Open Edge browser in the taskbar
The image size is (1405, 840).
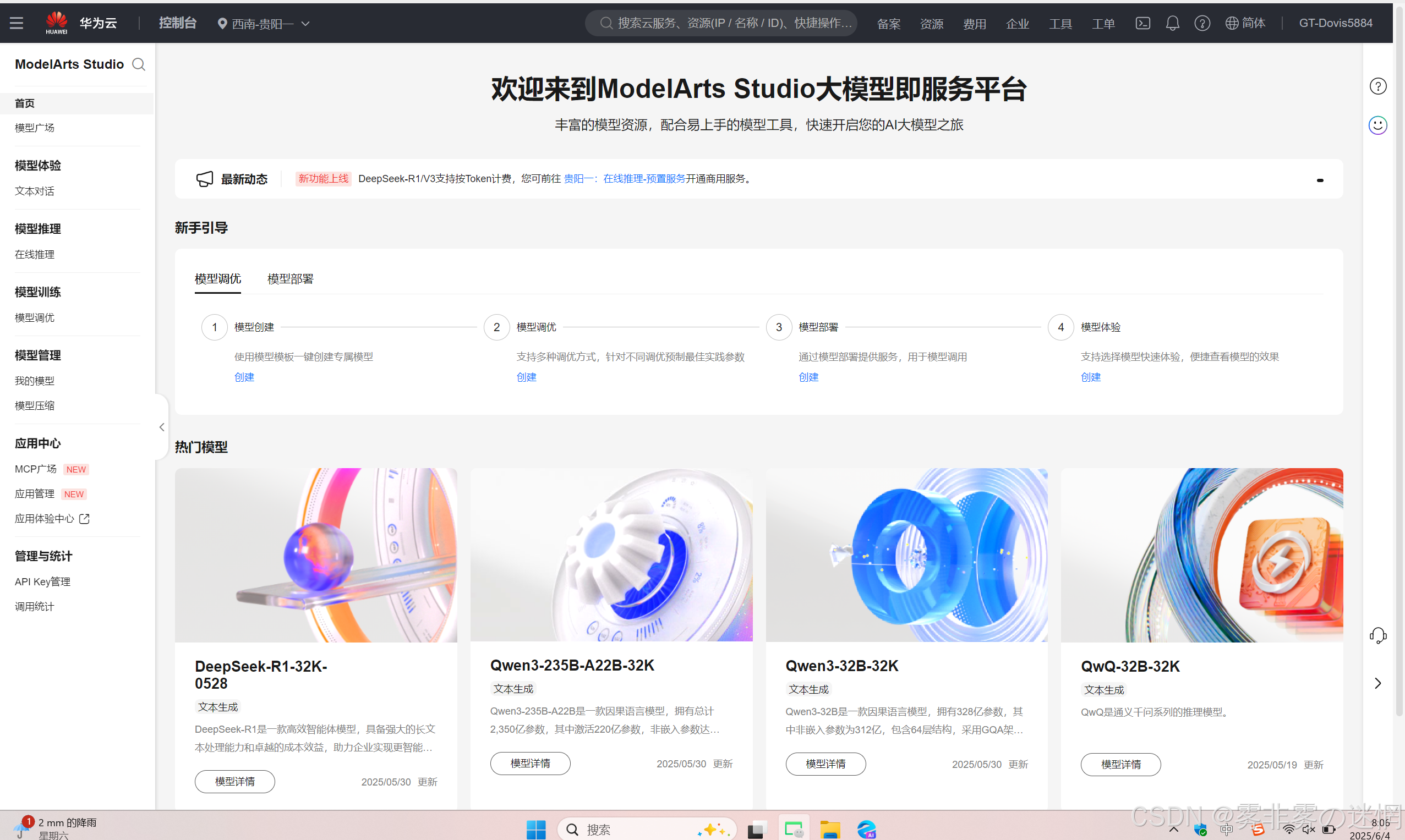(866, 830)
